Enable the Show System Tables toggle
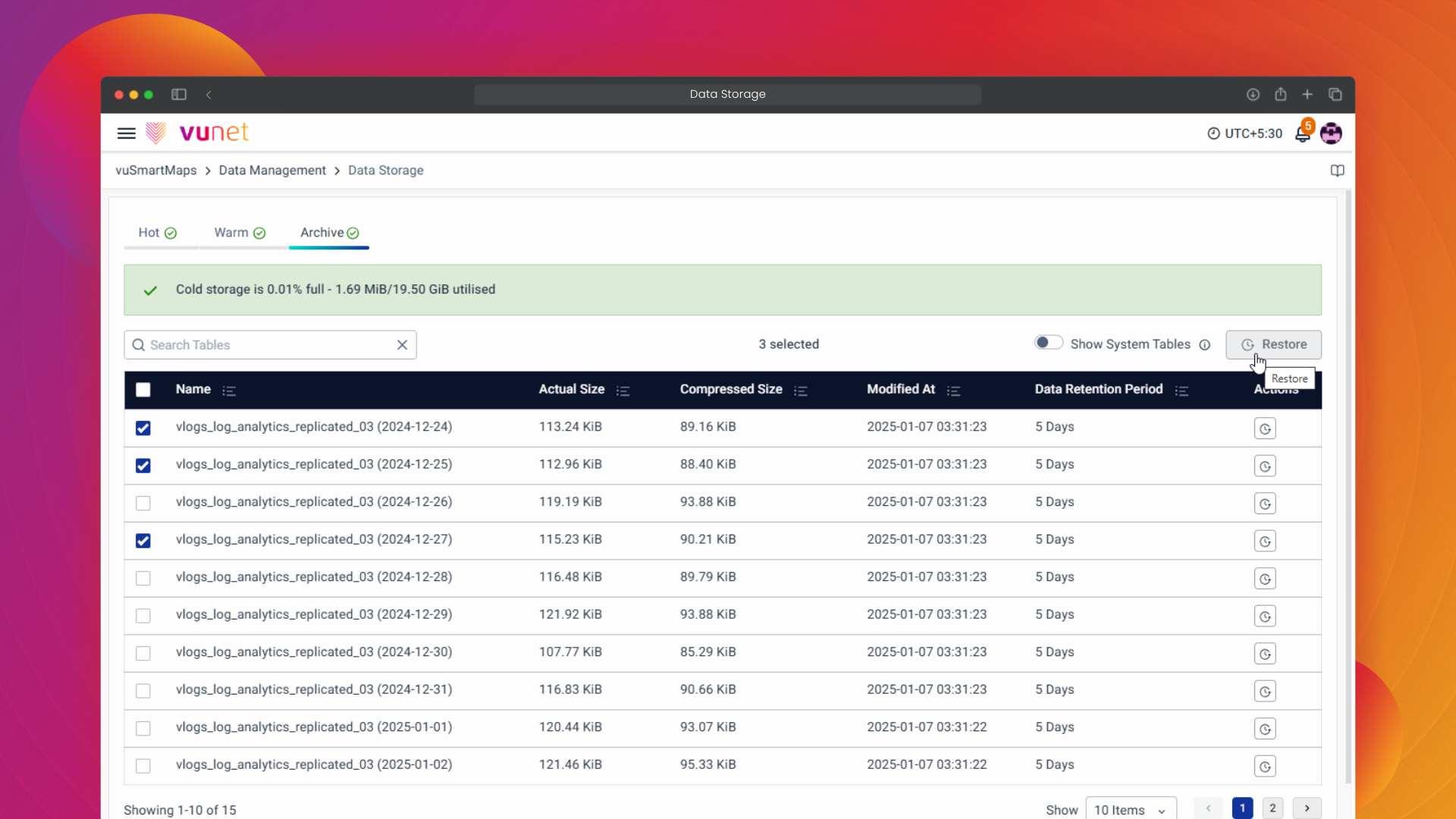Viewport: 1456px width, 819px height. (x=1048, y=341)
